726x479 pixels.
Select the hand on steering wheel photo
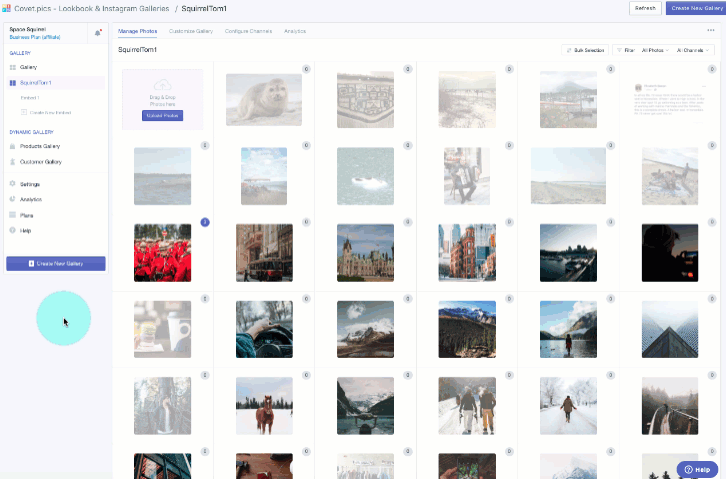(x=264, y=329)
